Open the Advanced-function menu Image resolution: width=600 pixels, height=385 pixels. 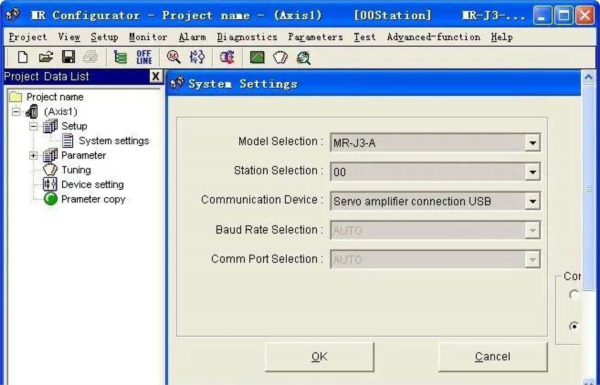pyautogui.click(x=433, y=37)
